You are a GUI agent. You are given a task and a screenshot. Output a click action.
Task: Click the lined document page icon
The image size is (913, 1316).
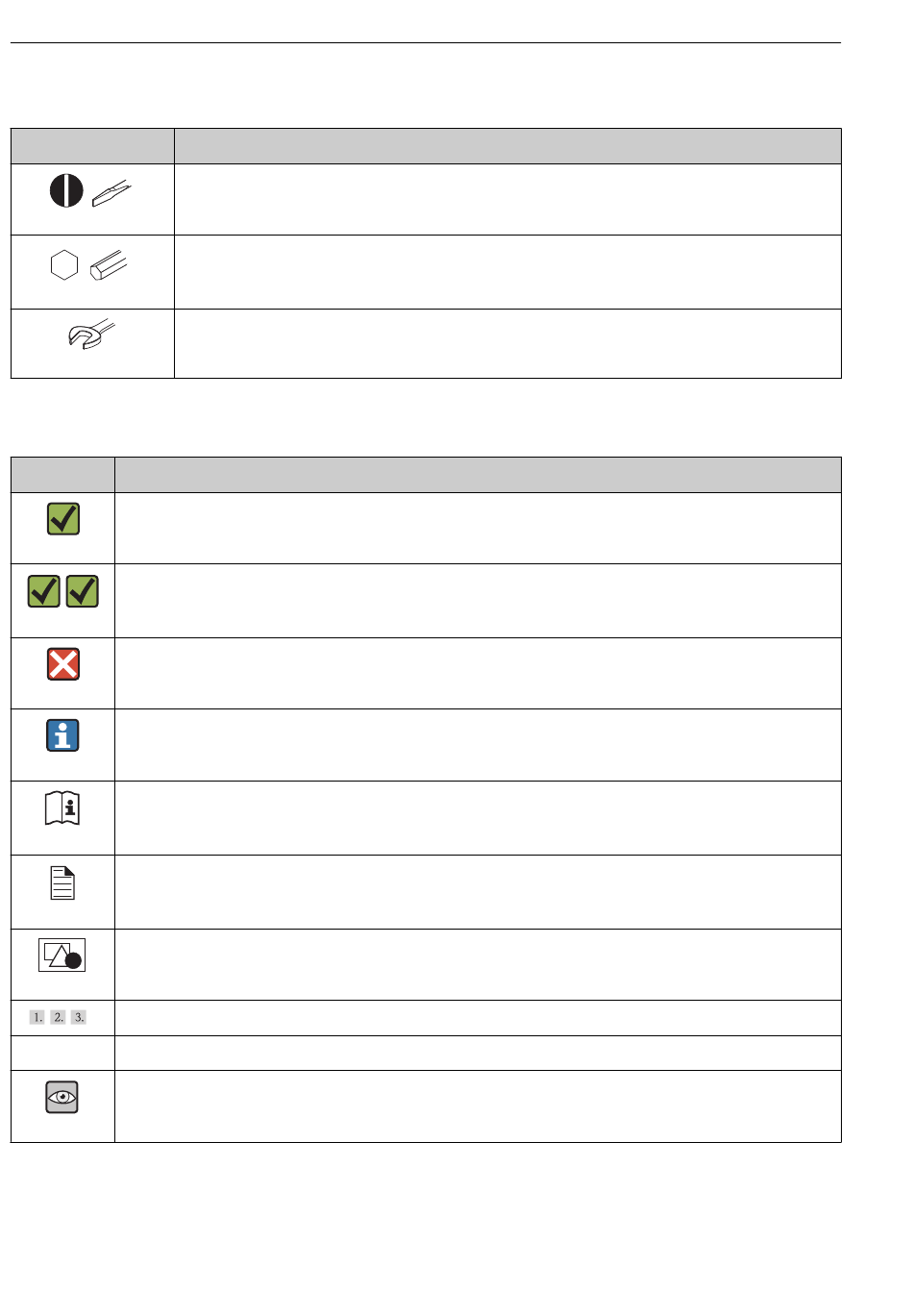tap(62, 882)
